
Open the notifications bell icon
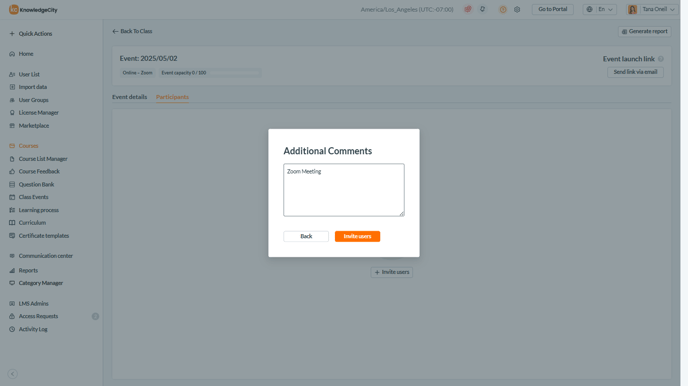click(x=482, y=9)
